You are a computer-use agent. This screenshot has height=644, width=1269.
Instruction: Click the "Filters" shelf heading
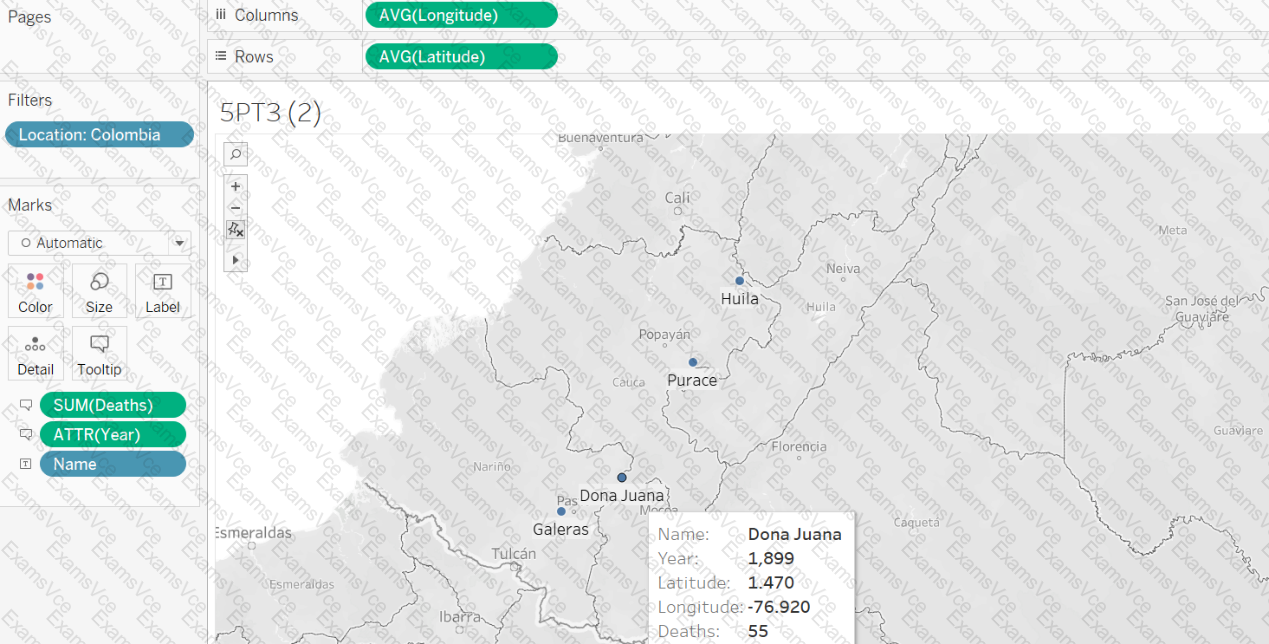pos(30,100)
